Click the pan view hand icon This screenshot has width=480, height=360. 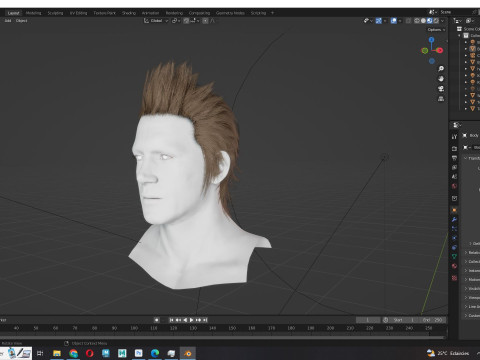click(x=441, y=79)
